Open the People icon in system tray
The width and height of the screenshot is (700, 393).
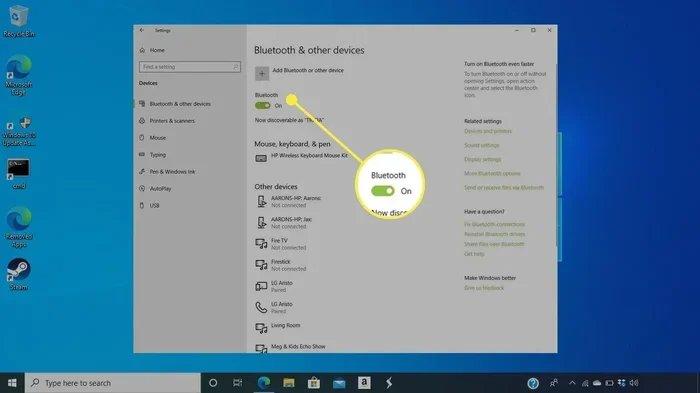[x=554, y=383]
